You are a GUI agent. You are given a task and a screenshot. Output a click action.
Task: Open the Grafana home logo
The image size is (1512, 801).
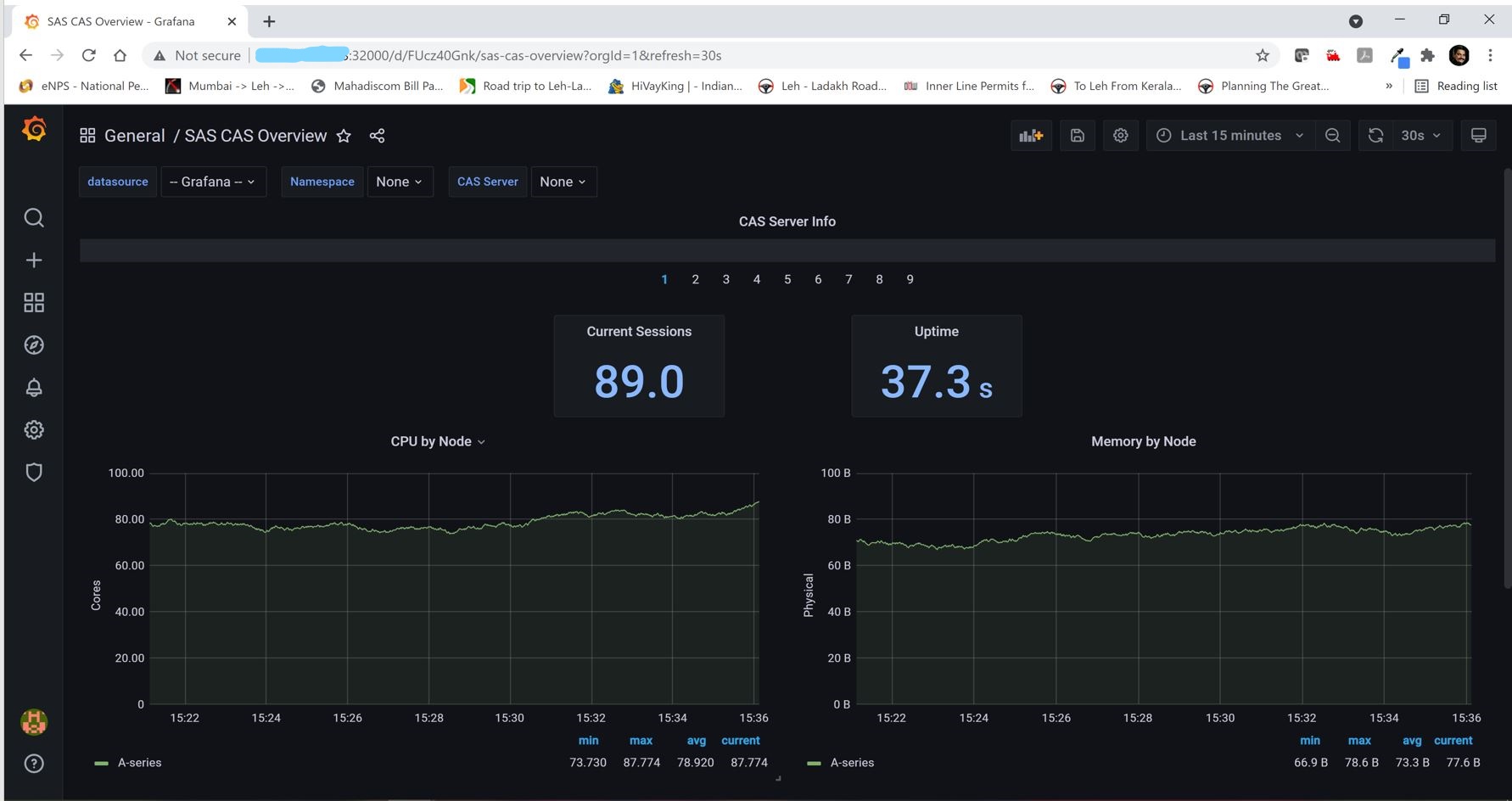34,129
